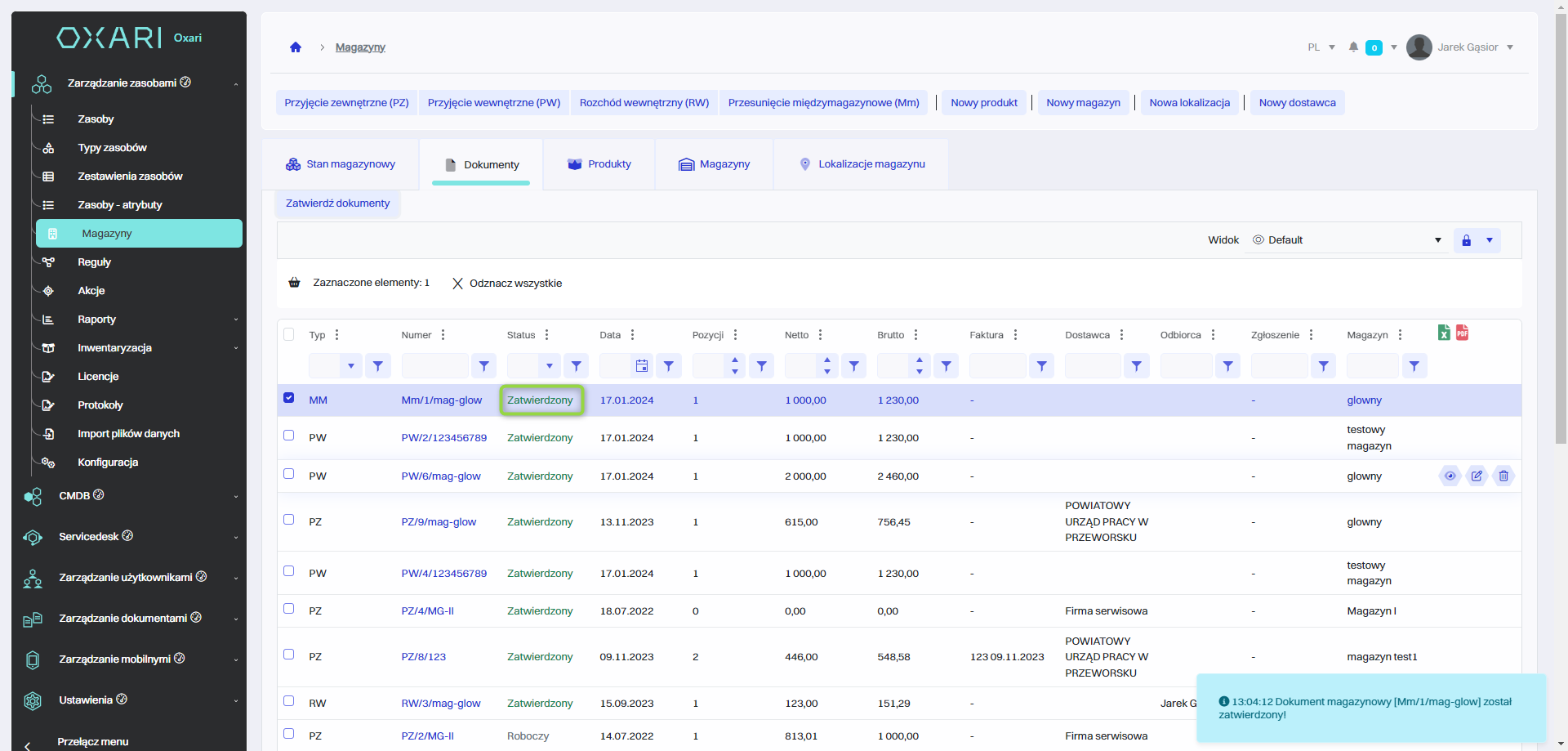Click the lock icon beside Widok selector

pos(1466,240)
